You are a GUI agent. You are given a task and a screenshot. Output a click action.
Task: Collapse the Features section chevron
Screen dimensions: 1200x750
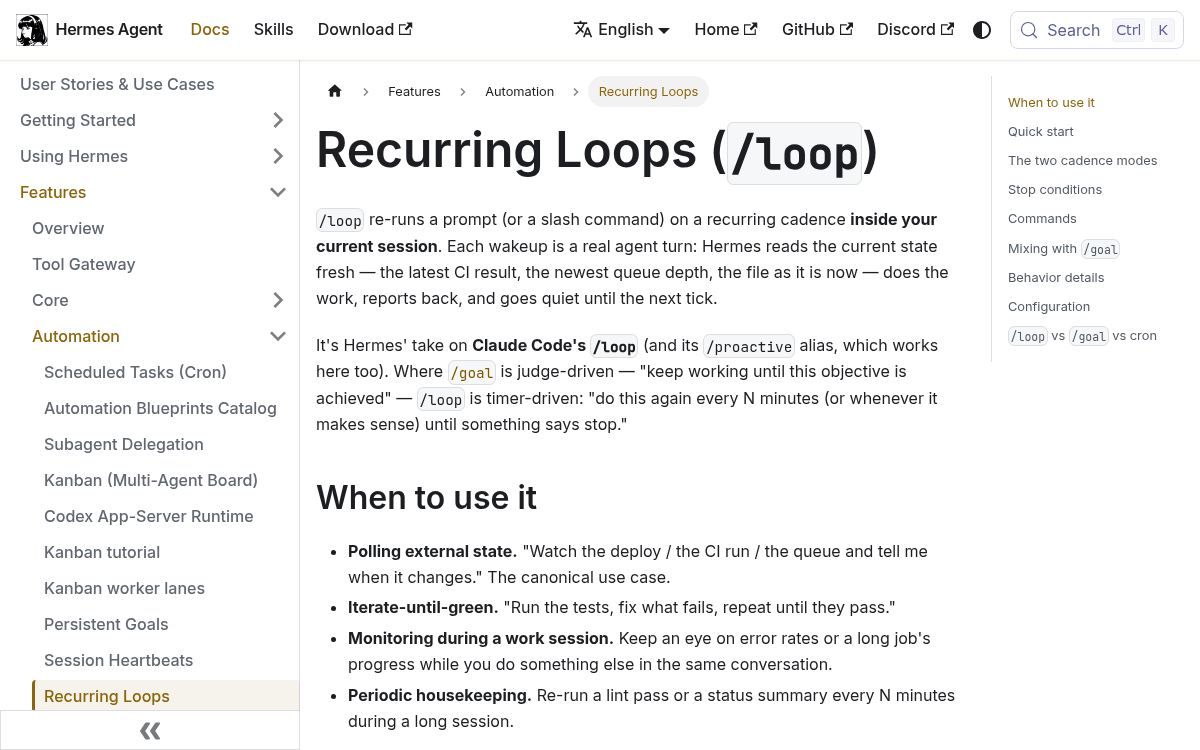coord(278,192)
